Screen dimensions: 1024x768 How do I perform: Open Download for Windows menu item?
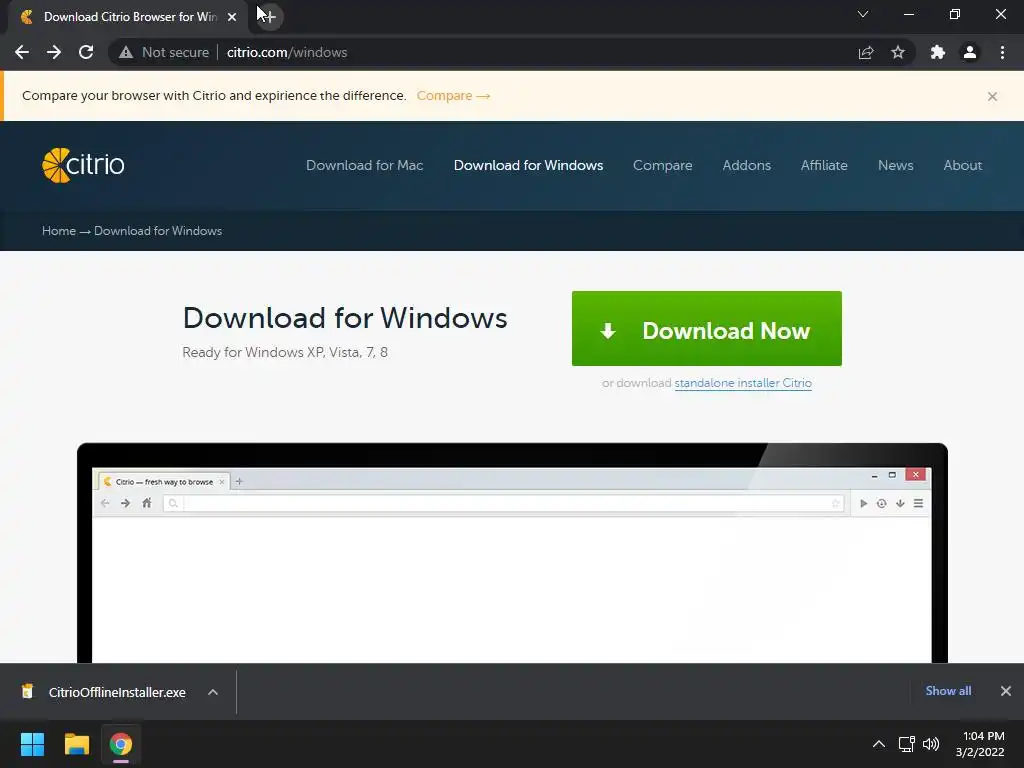pos(528,165)
